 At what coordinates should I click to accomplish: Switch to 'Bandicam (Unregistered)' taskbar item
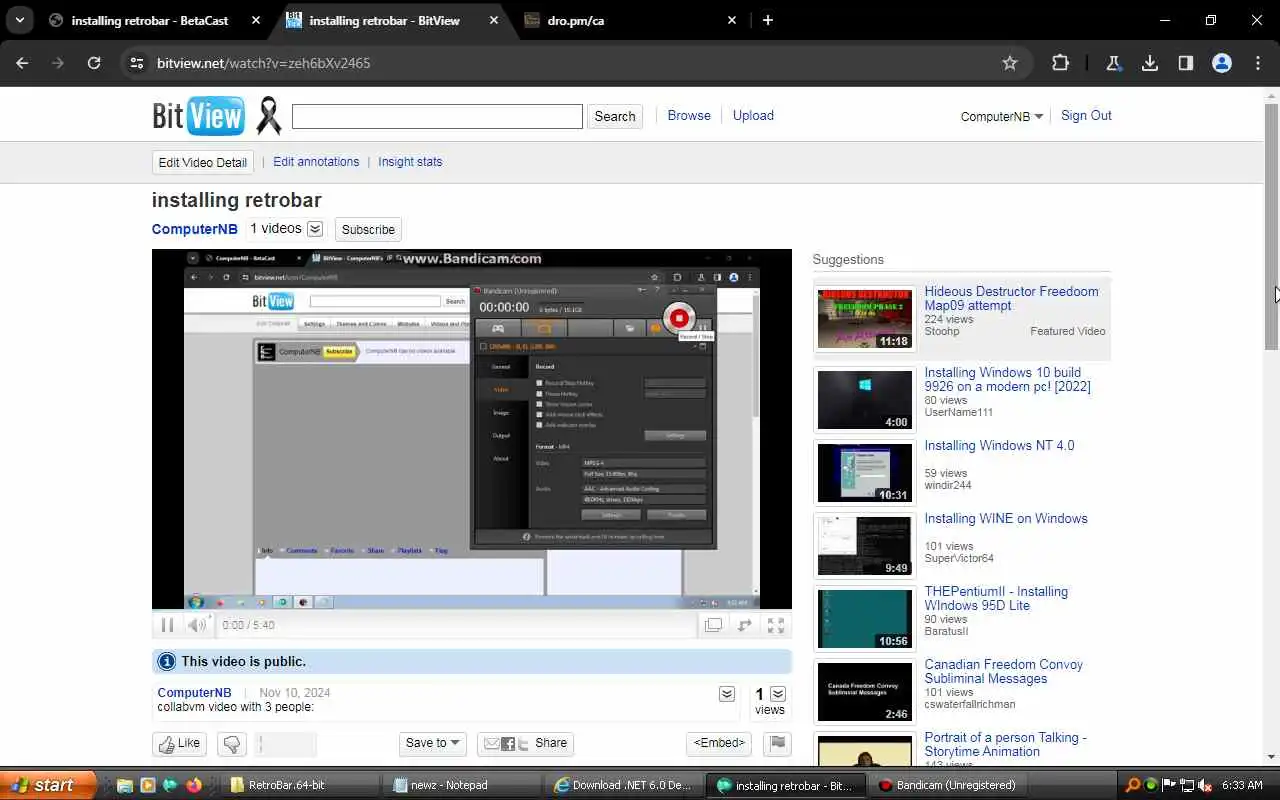pos(946,785)
